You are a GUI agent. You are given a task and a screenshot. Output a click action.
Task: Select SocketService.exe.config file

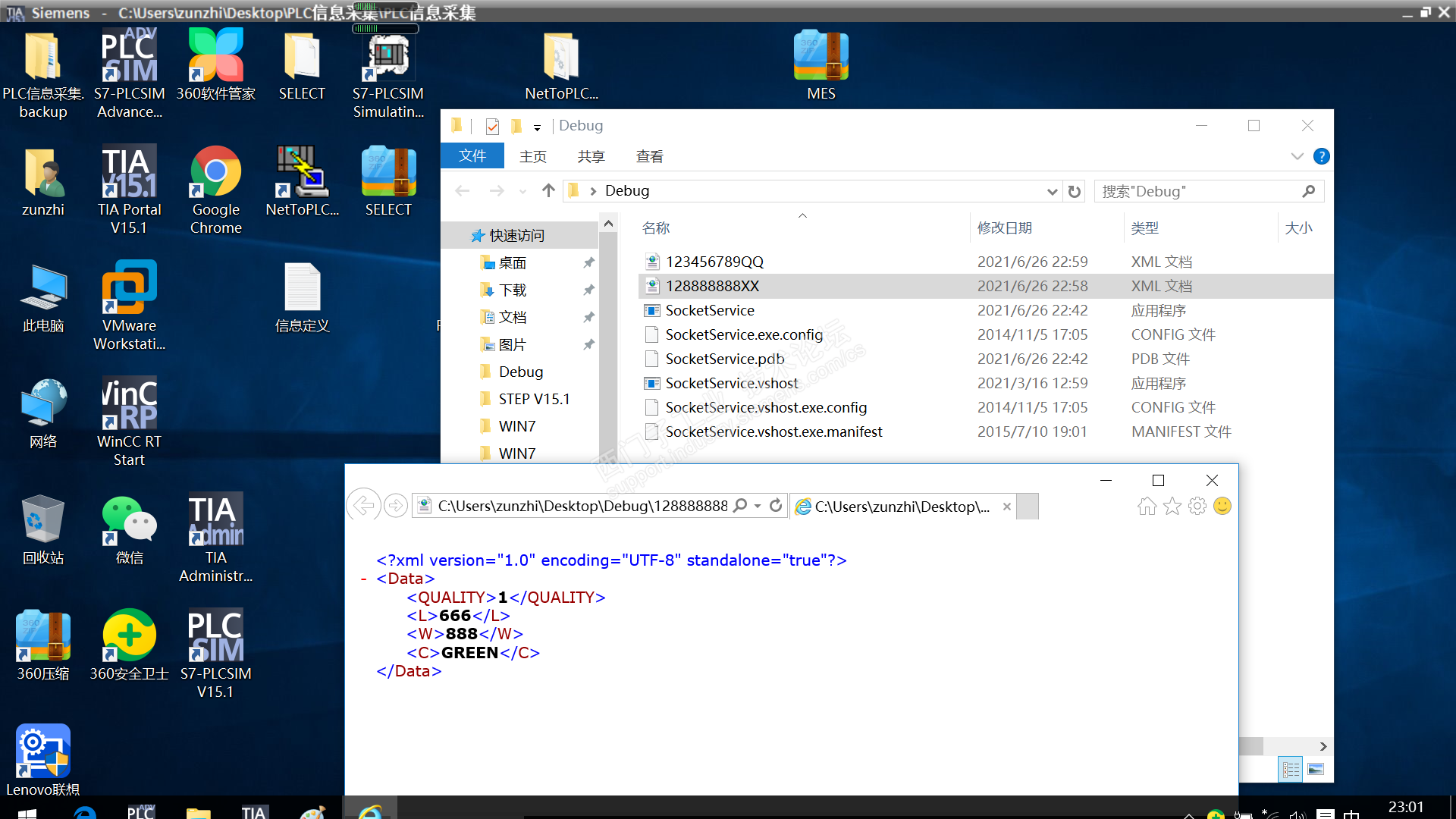point(743,334)
